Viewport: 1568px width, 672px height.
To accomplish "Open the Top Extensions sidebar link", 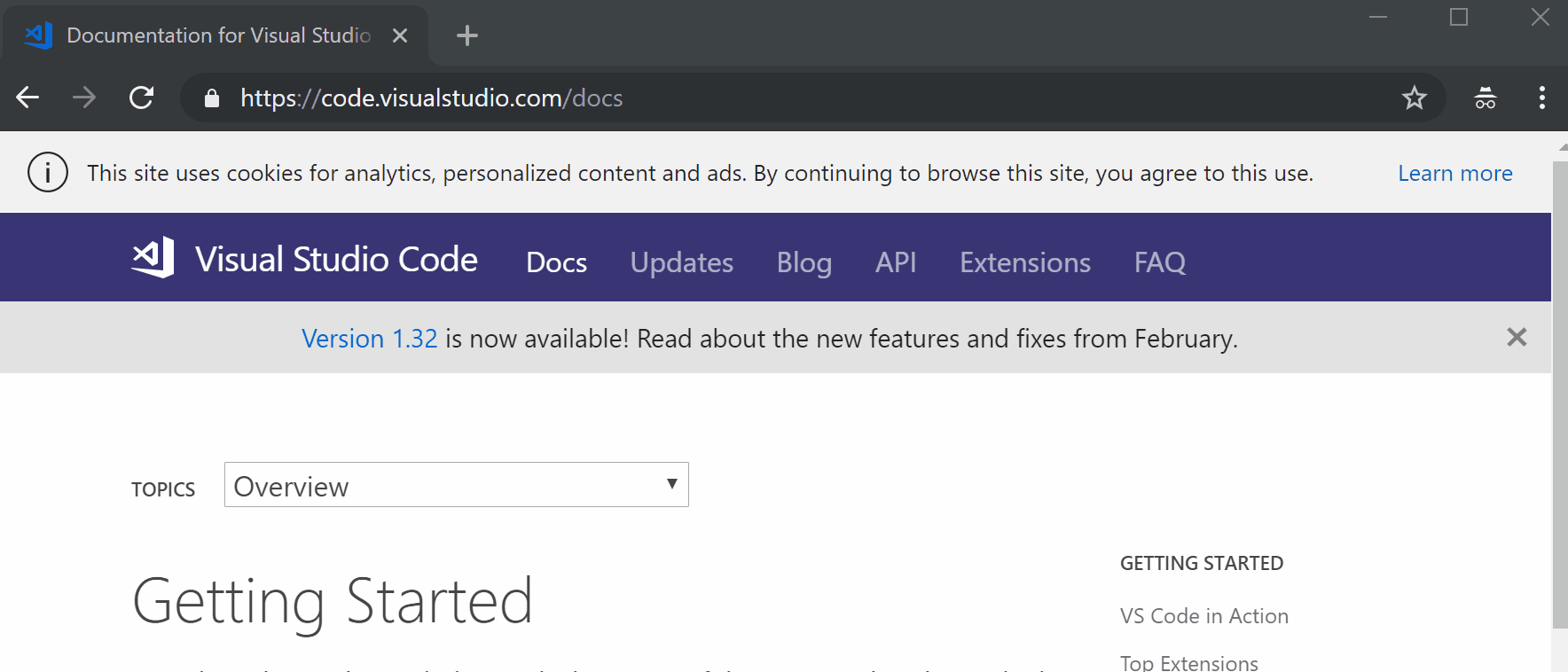I will point(1189,663).
